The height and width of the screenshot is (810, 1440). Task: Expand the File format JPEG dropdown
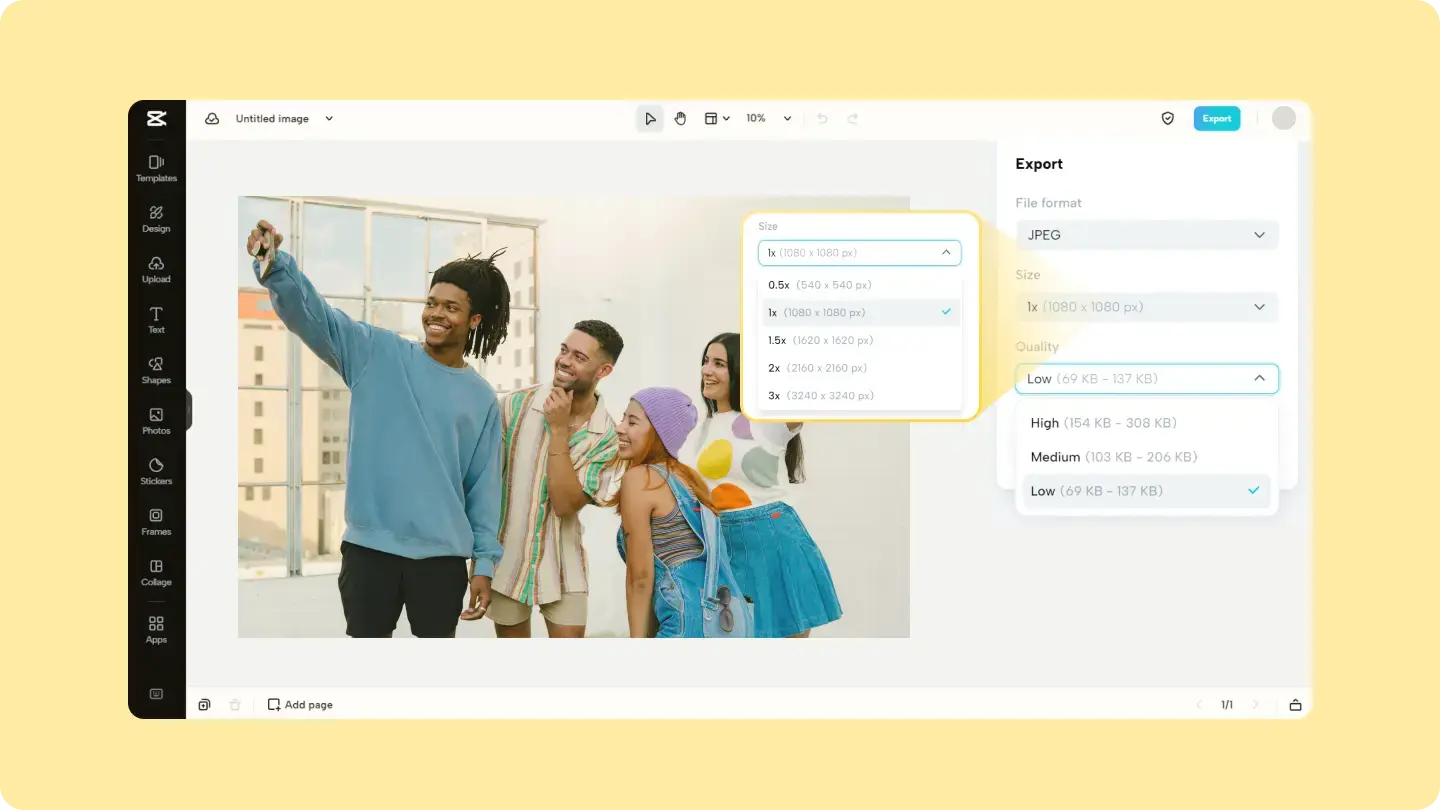click(x=1147, y=235)
